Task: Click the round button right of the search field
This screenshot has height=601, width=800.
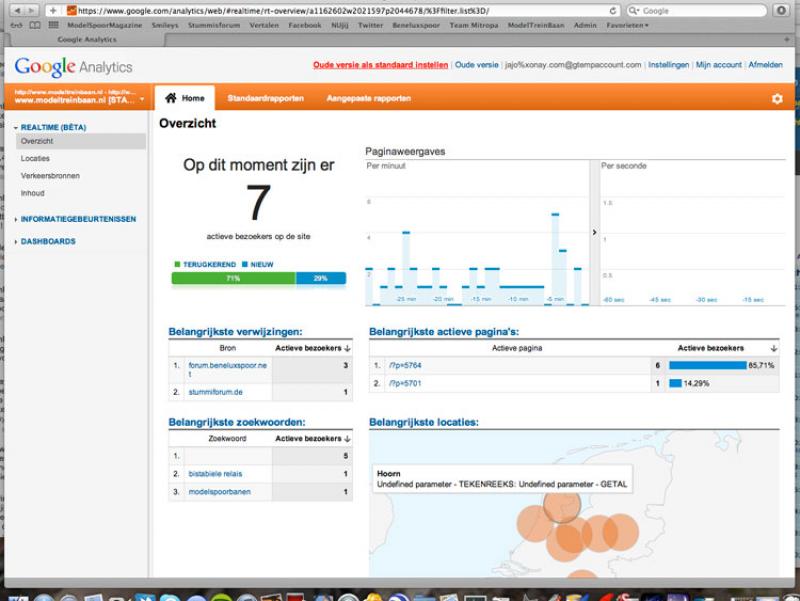Action: [781, 11]
